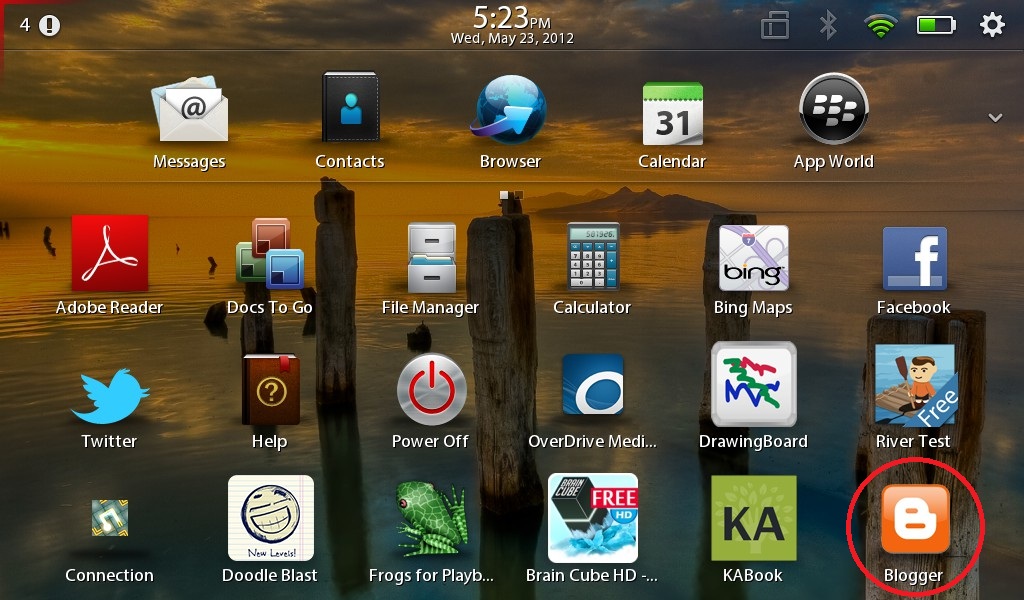Tap the screen orientation lock icon

pos(775,26)
